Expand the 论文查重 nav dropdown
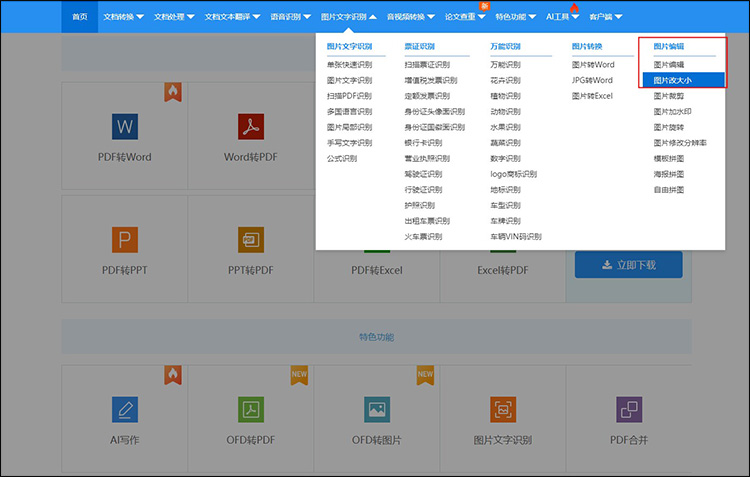The width and height of the screenshot is (750, 477). [465, 17]
